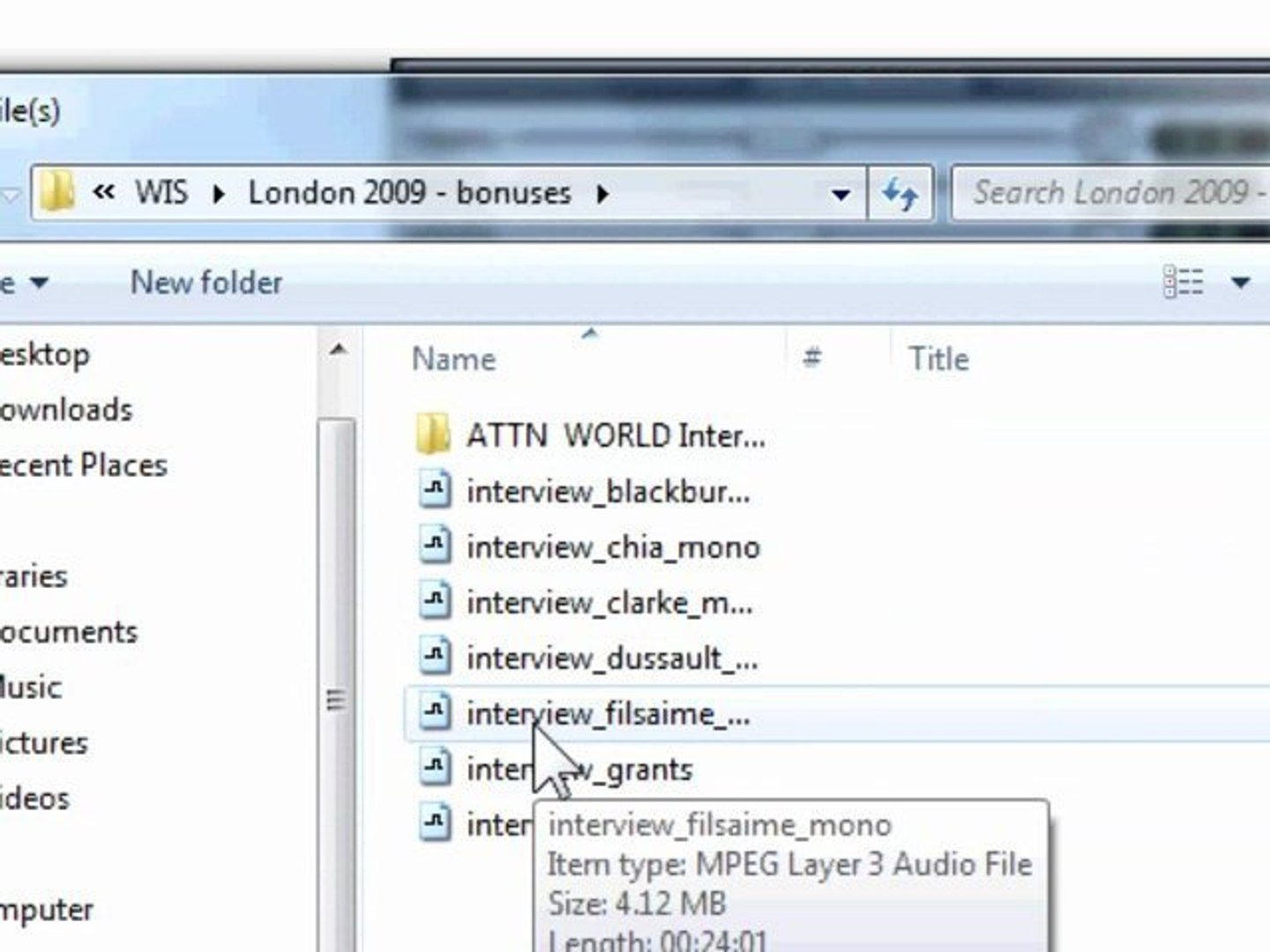Click the refresh button beside the address bar
This screenshot has height=952, width=1270.
[900, 193]
